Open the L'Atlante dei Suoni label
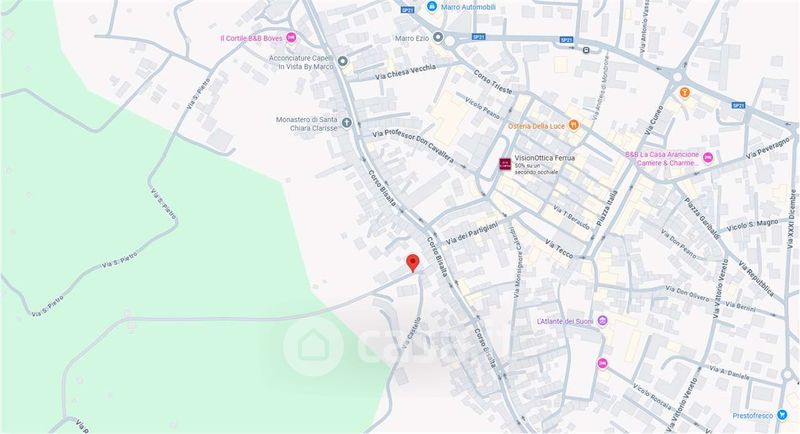 tap(565, 322)
